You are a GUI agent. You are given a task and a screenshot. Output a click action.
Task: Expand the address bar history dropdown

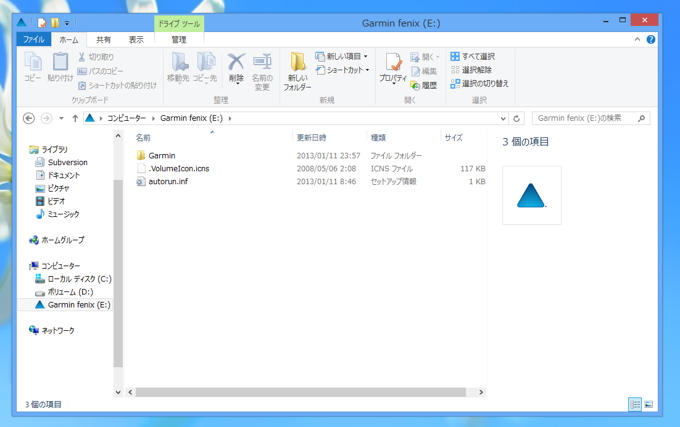point(503,118)
